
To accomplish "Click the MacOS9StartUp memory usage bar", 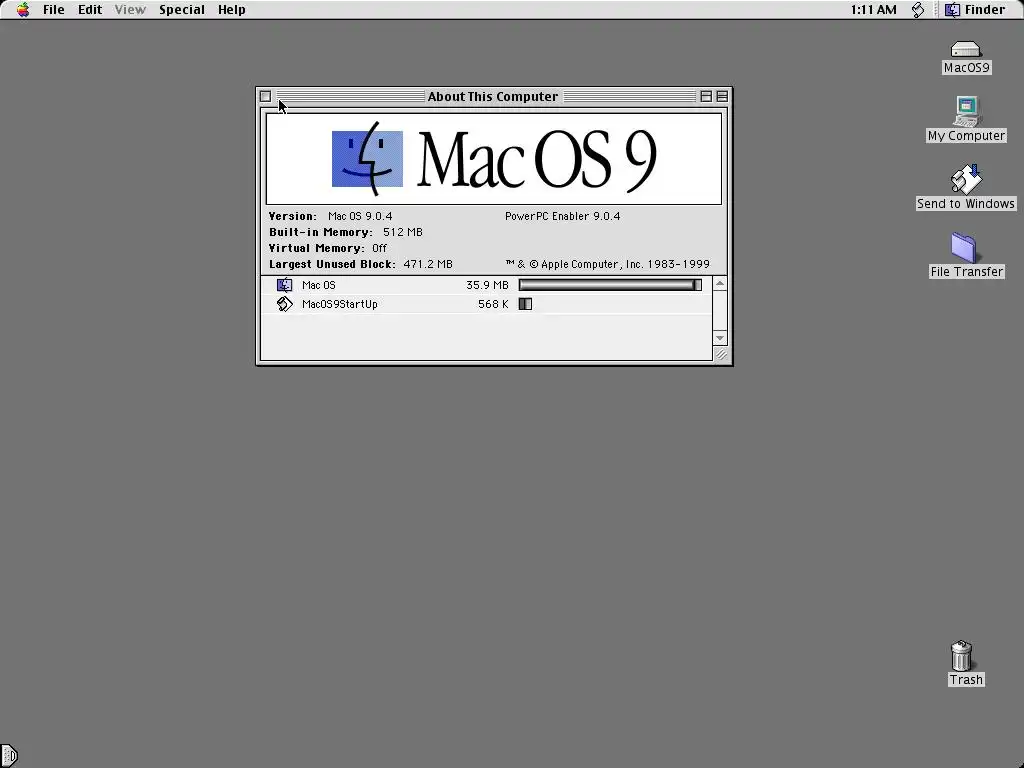I will click(x=525, y=304).
